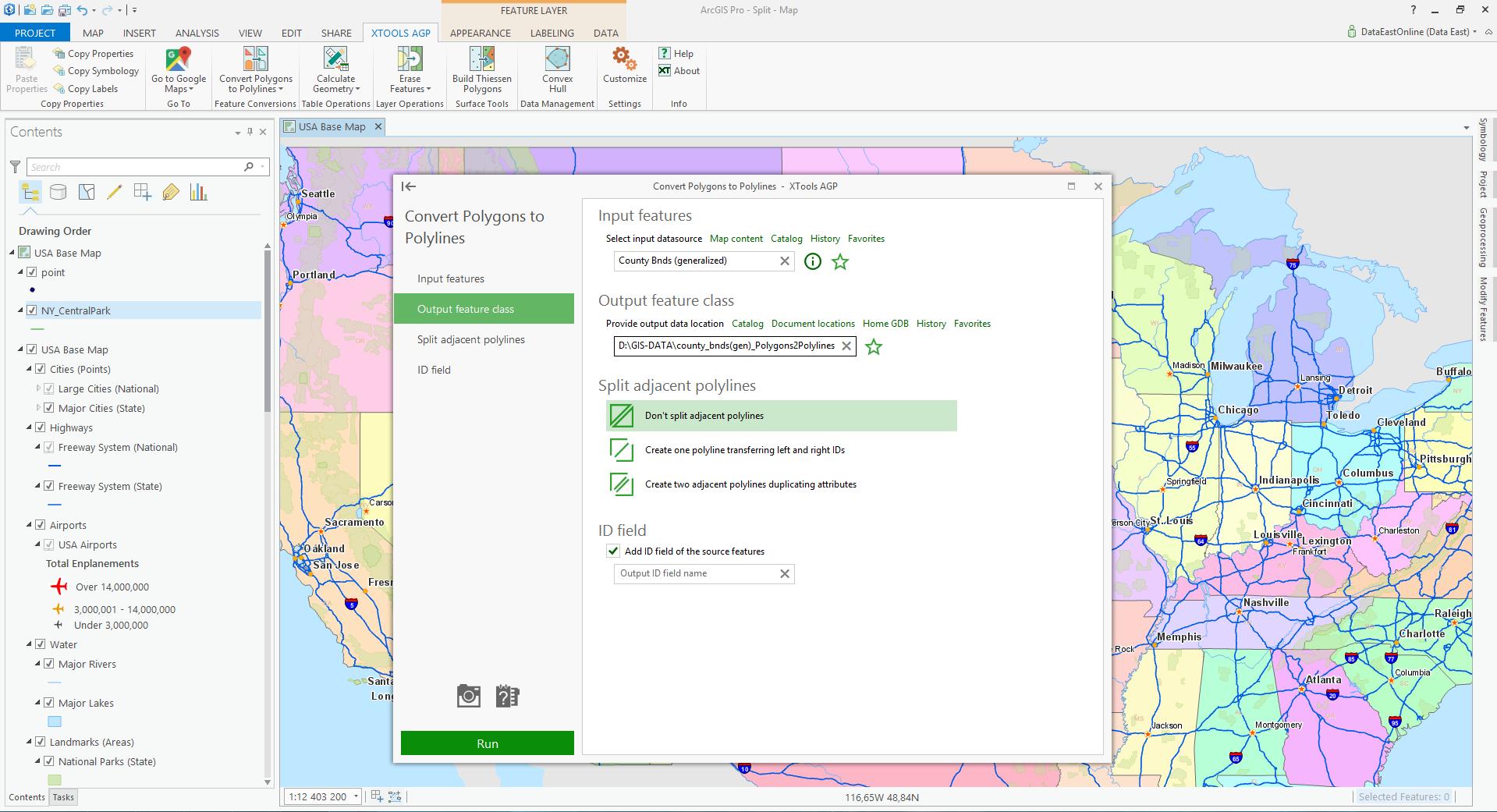Go to Split adjacent polylines step
Image resolution: width=1497 pixels, height=812 pixels.
click(484, 339)
